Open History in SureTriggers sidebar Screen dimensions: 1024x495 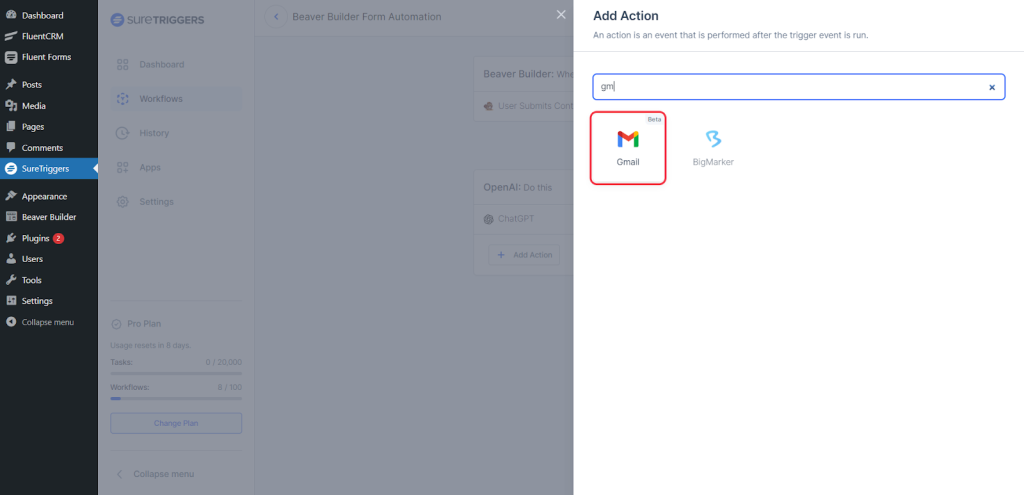[154, 133]
